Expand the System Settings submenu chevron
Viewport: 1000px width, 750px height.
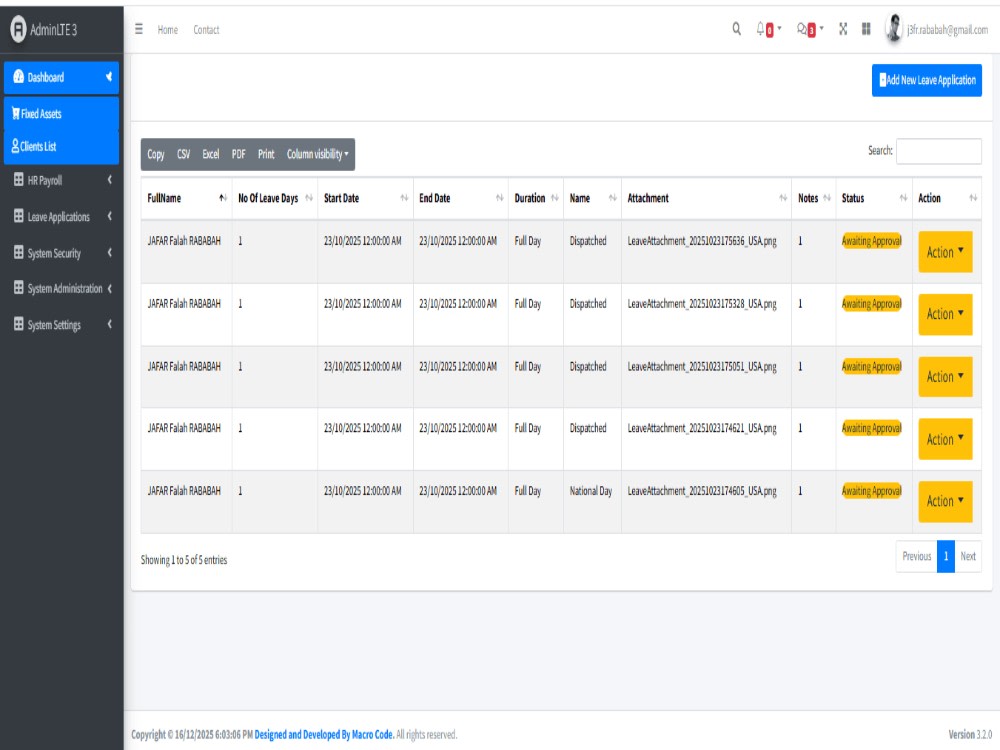(x=110, y=324)
